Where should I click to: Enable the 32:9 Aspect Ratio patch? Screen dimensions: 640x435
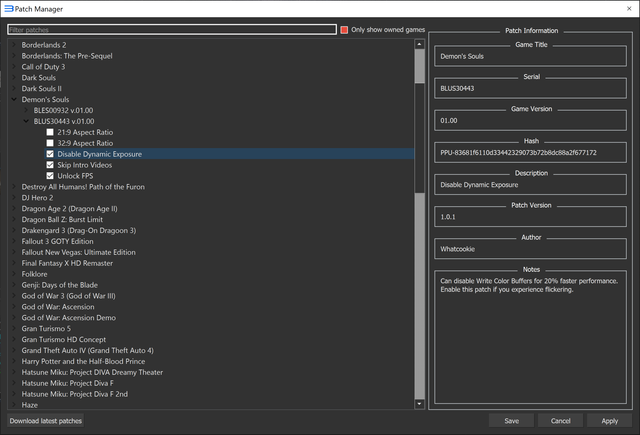tap(50, 143)
